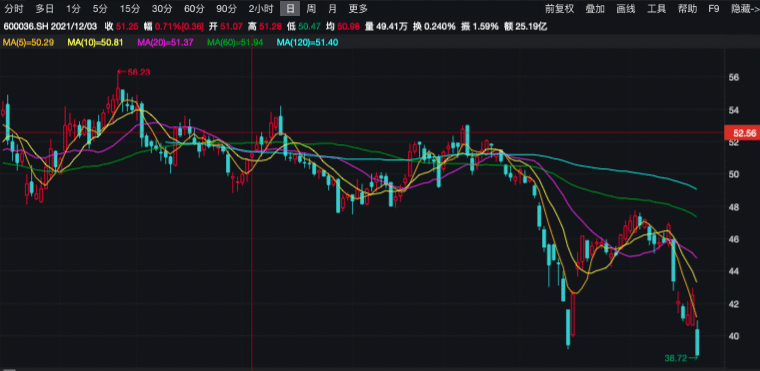Select the 5分 chart interval

pyautogui.click(x=100, y=8)
